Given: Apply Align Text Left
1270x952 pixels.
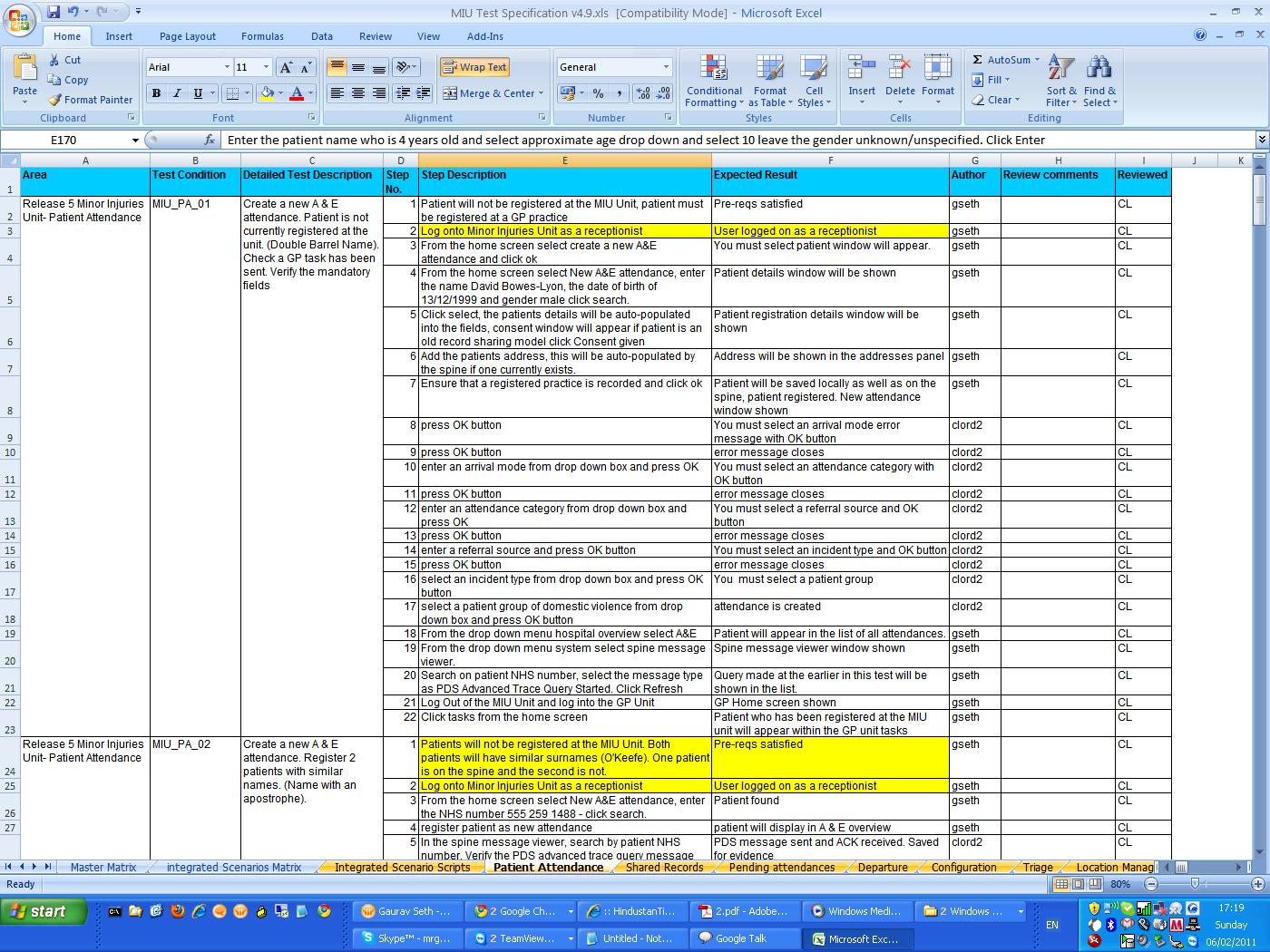Looking at the screenshot, I should coord(337,93).
